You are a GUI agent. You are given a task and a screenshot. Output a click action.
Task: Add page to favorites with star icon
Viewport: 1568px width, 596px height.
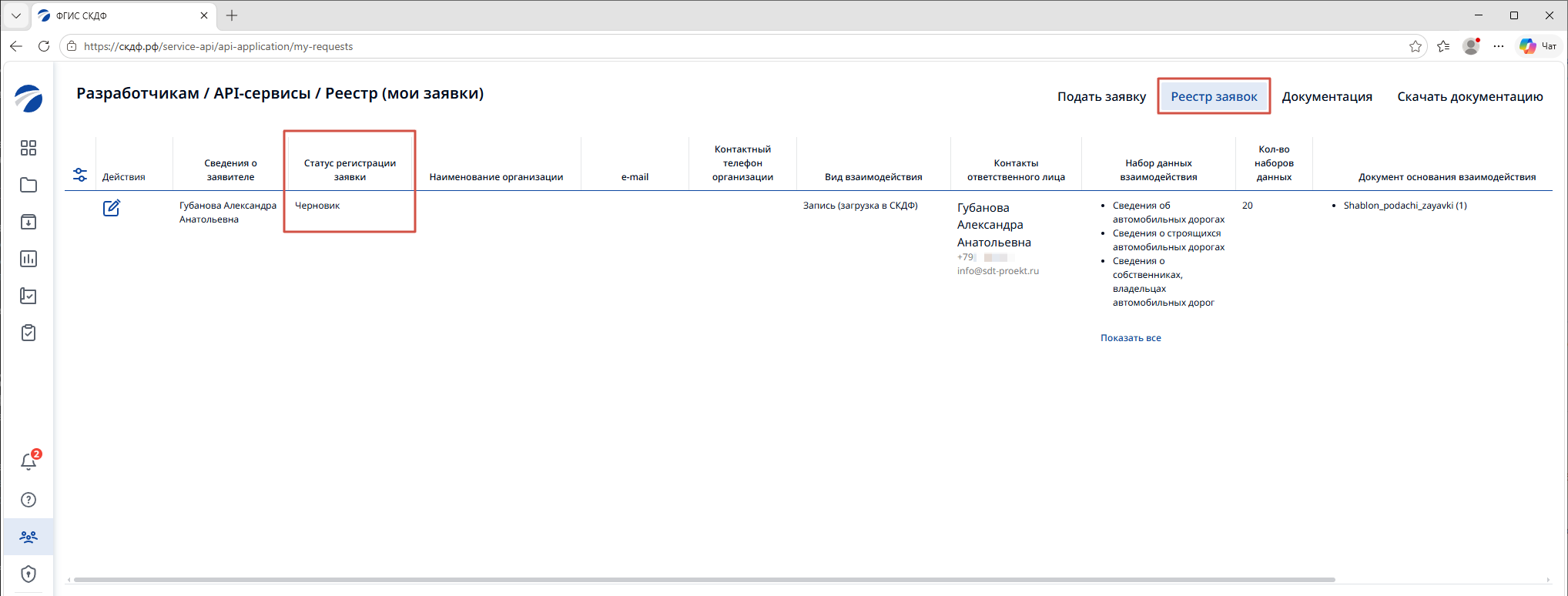(1416, 46)
